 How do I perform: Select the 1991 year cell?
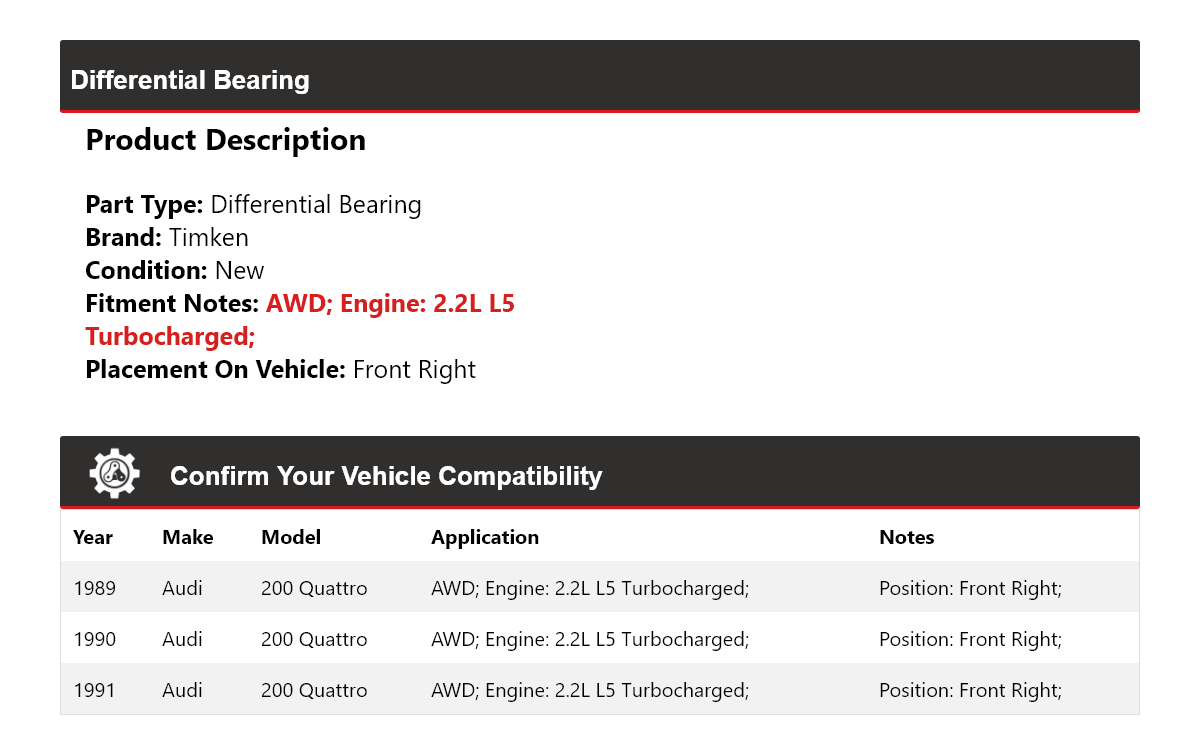pyautogui.click(x=94, y=690)
